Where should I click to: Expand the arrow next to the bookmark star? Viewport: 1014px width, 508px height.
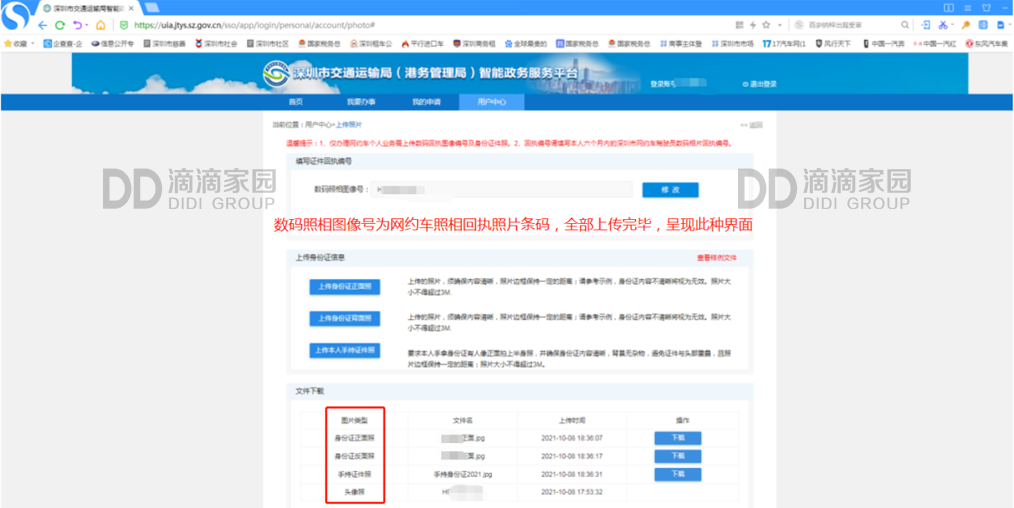coord(780,25)
